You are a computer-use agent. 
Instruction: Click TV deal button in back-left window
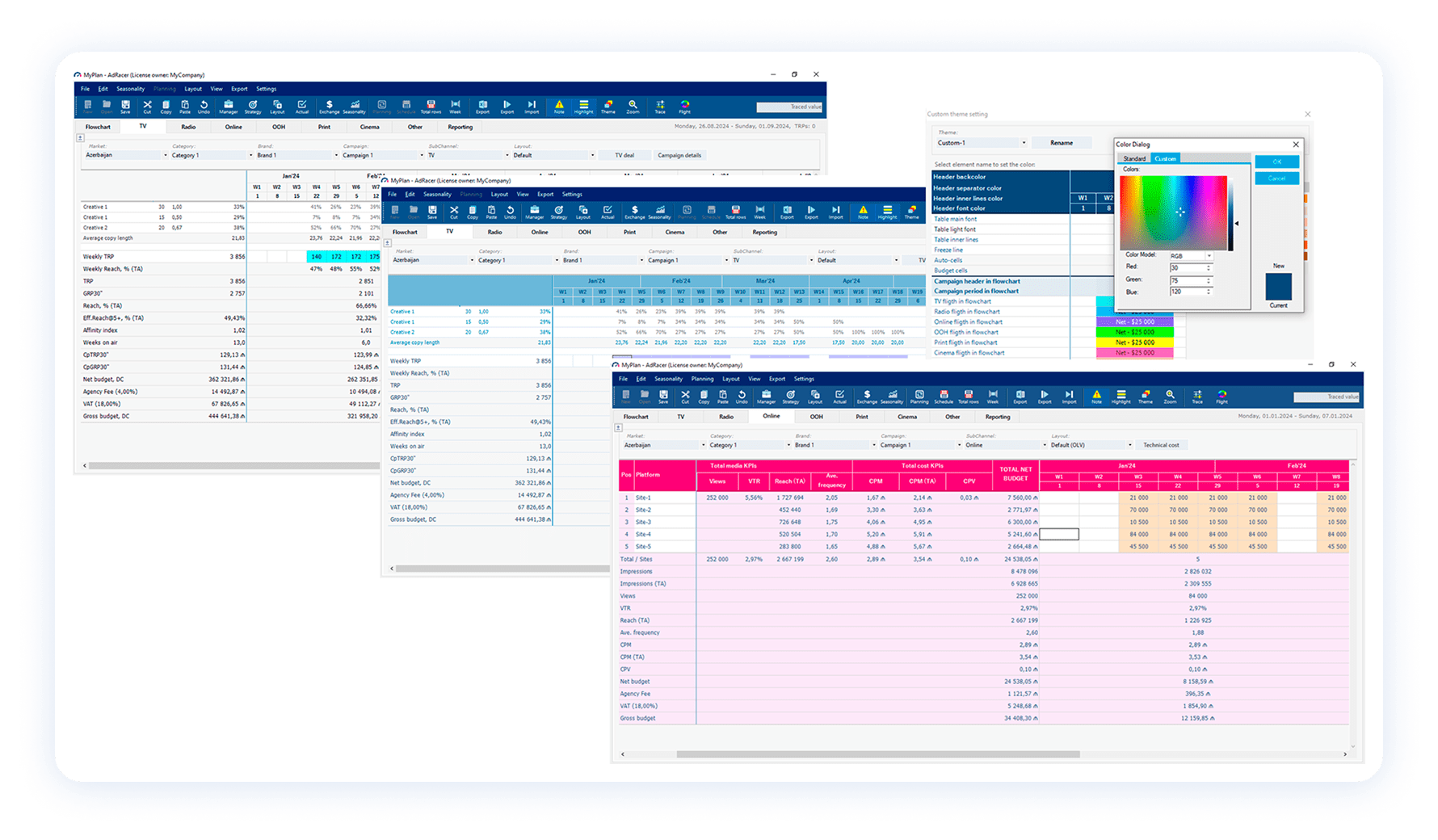pos(624,155)
